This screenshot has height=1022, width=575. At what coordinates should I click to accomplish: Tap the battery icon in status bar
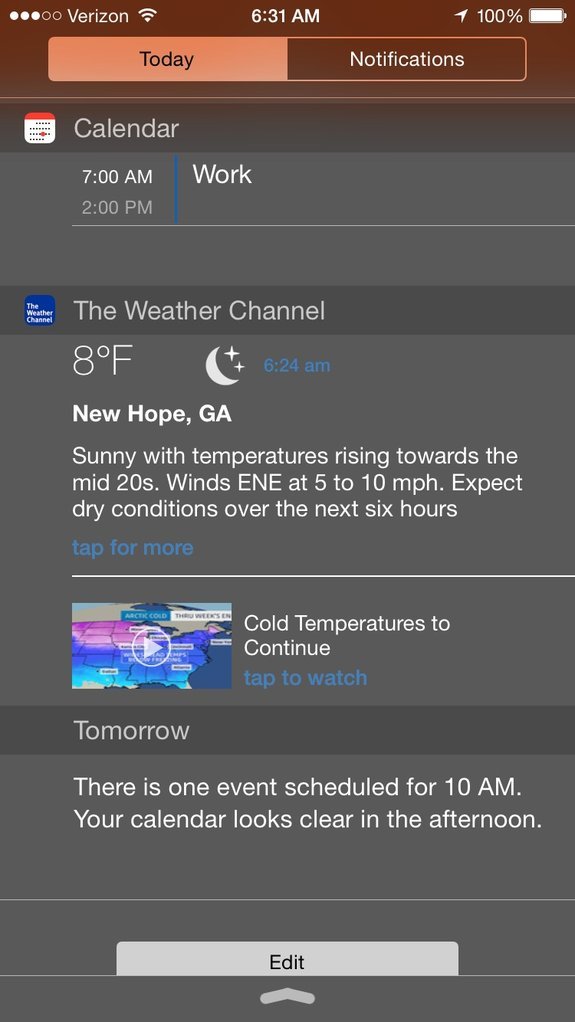547,16
